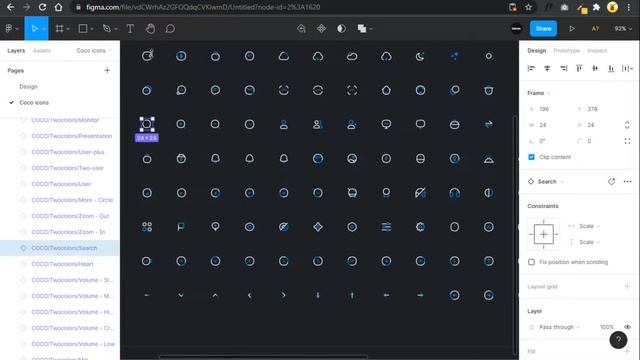Open the Frame type dropdown
640x360 pixels.
click(538, 93)
